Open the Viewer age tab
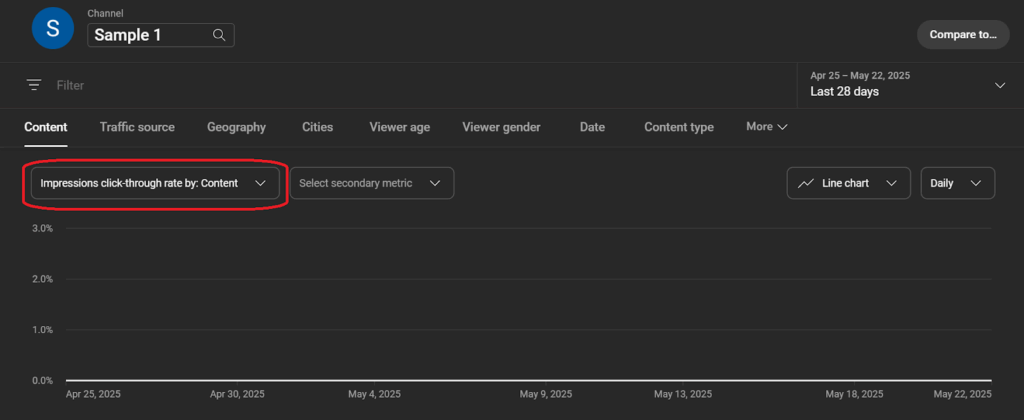This screenshot has width=1024, height=420. 400,127
